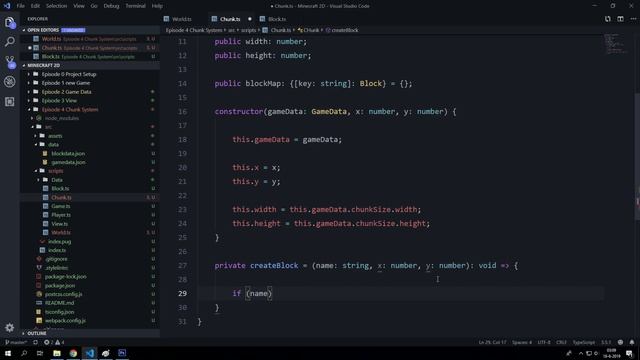Collapse the OPEN EDITORS section
This screenshot has width=640, height=360.
[43, 30]
